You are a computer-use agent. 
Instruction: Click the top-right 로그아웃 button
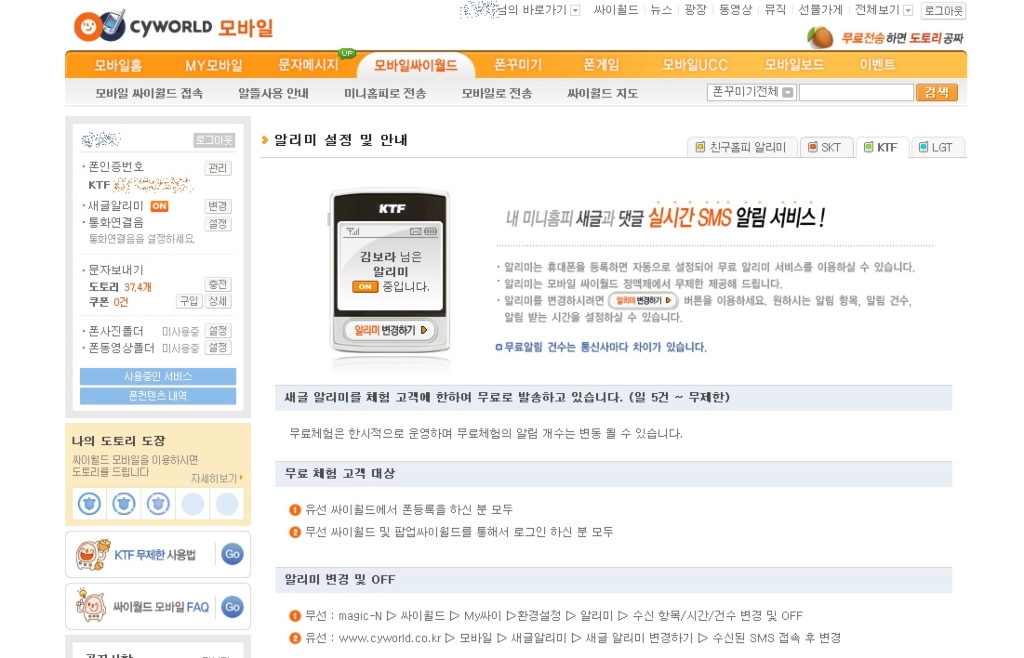point(944,10)
